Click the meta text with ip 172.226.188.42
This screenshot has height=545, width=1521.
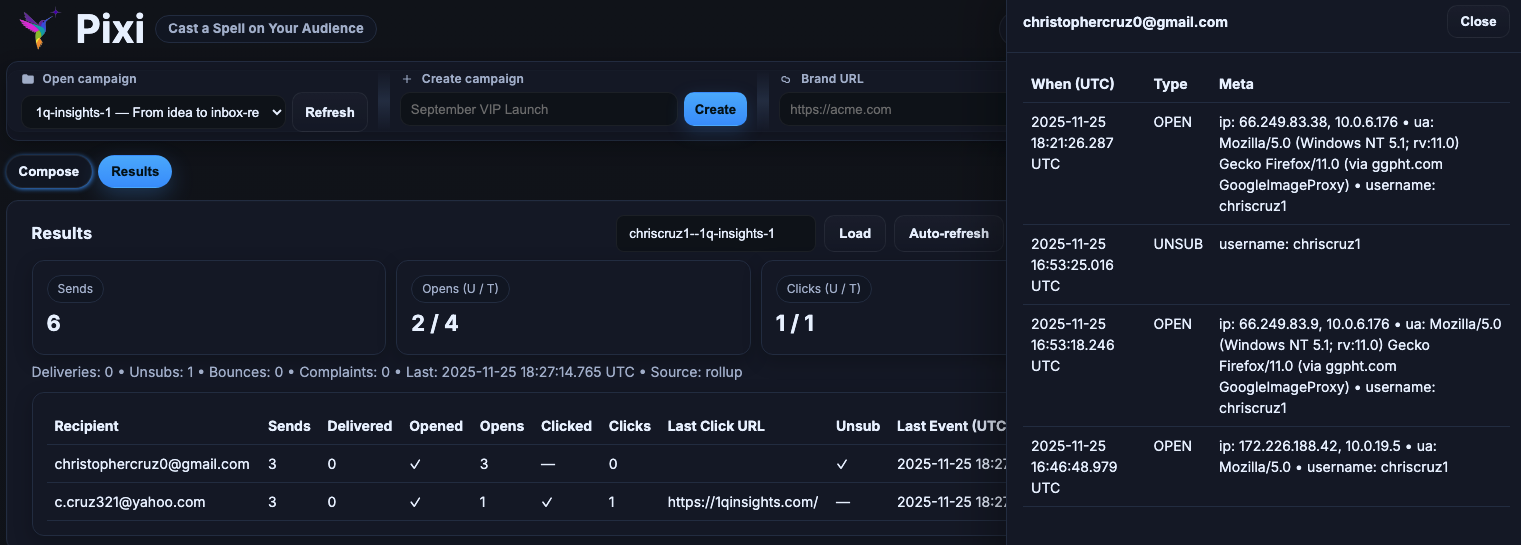click(1333, 457)
